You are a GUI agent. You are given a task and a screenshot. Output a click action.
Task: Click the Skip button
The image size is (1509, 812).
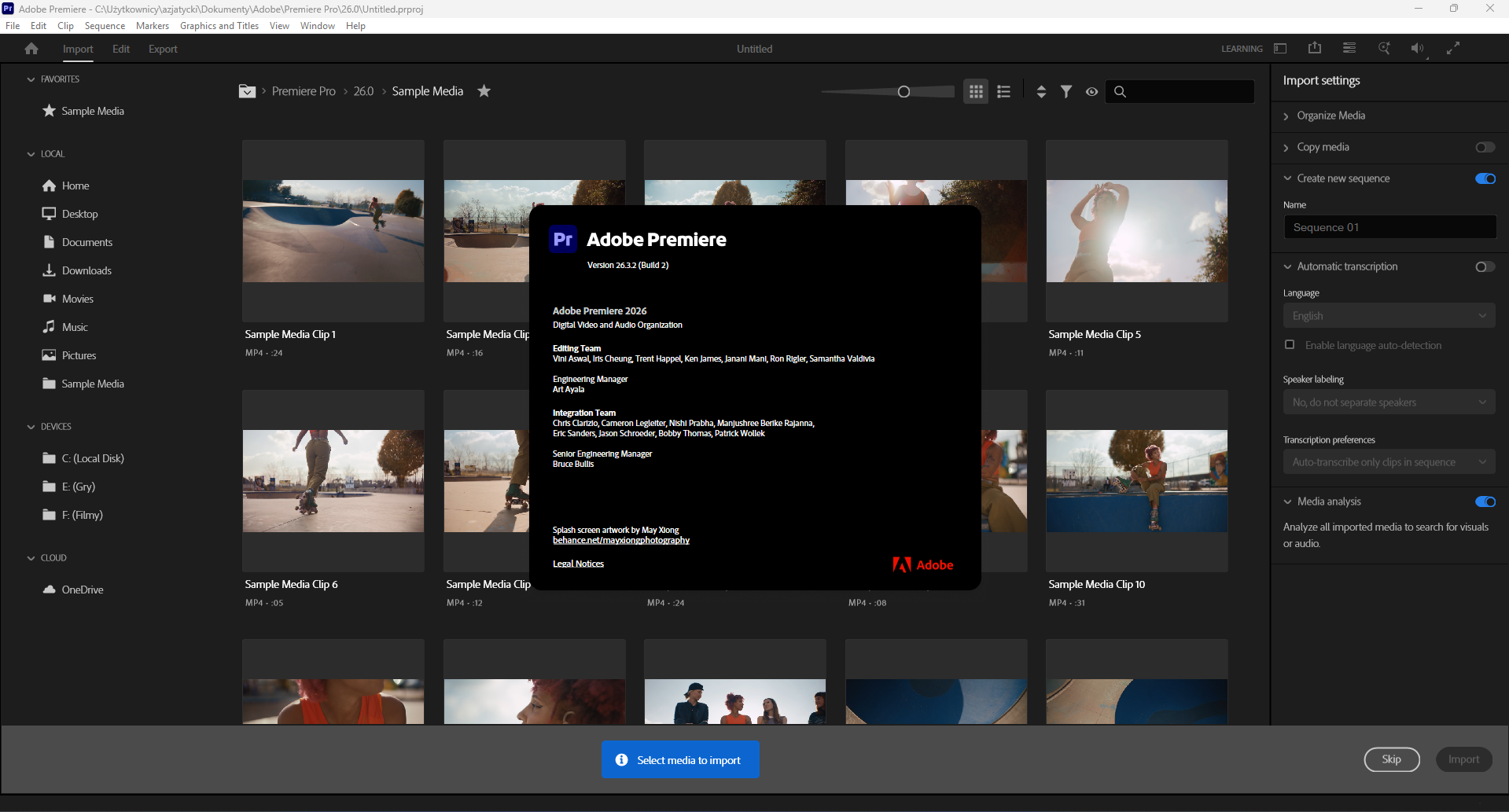pyautogui.click(x=1391, y=759)
